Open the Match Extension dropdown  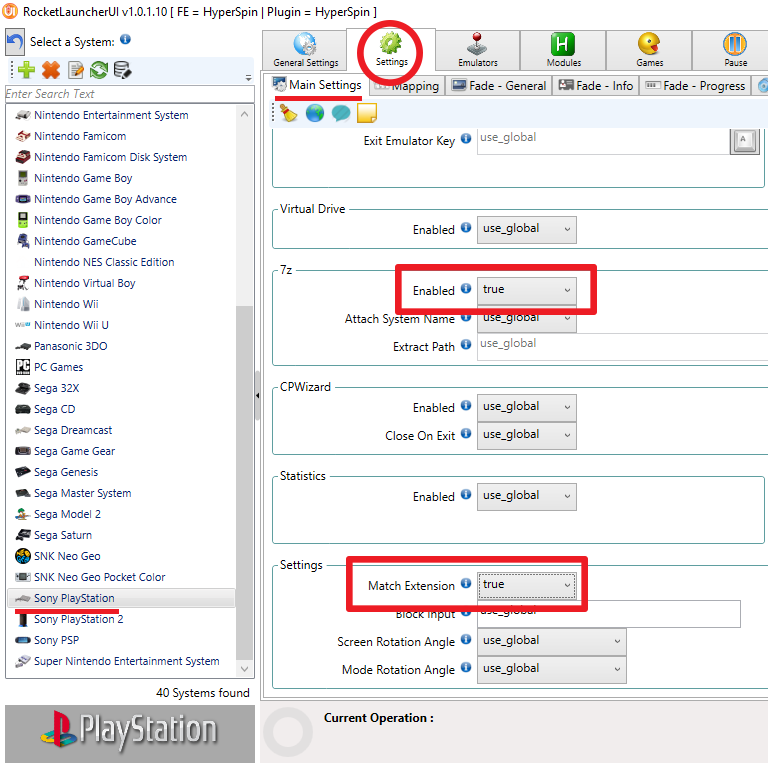[x=527, y=585]
